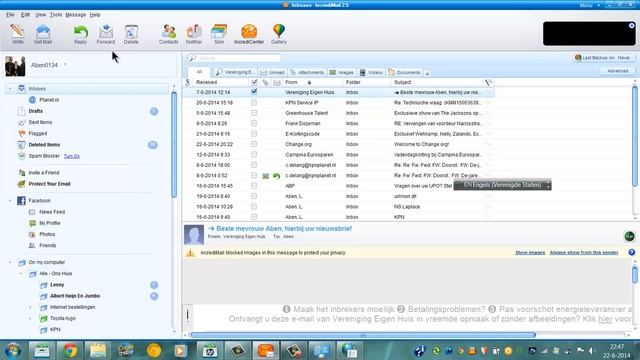Click the Last Backup on: Never button
The width and height of the screenshot is (640, 360).
603,58
